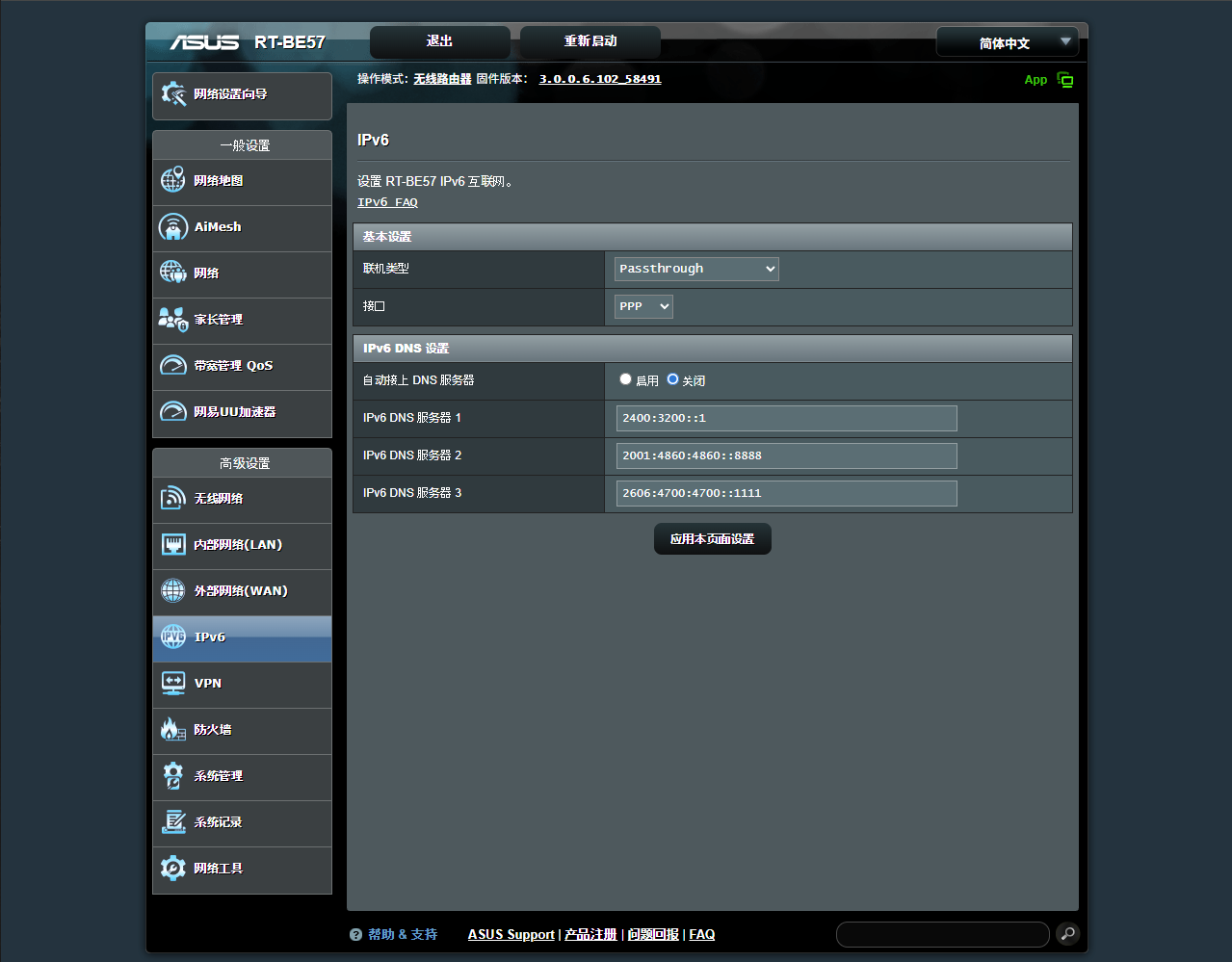
Task: Expand the PPP interface dropdown
Action: click(643, 306)
